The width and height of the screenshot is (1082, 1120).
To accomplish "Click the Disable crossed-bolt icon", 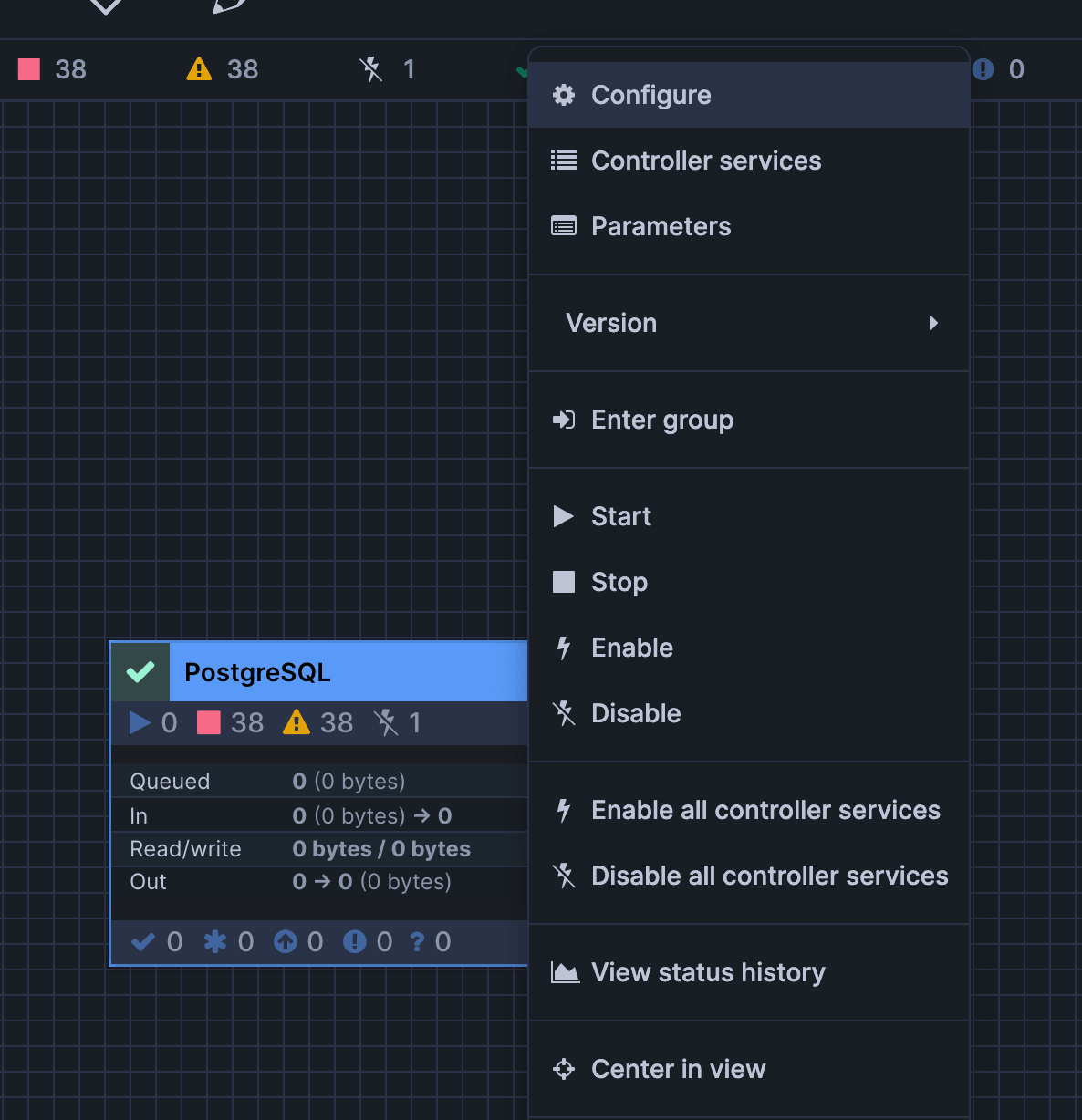I will [x=564, y=713].
